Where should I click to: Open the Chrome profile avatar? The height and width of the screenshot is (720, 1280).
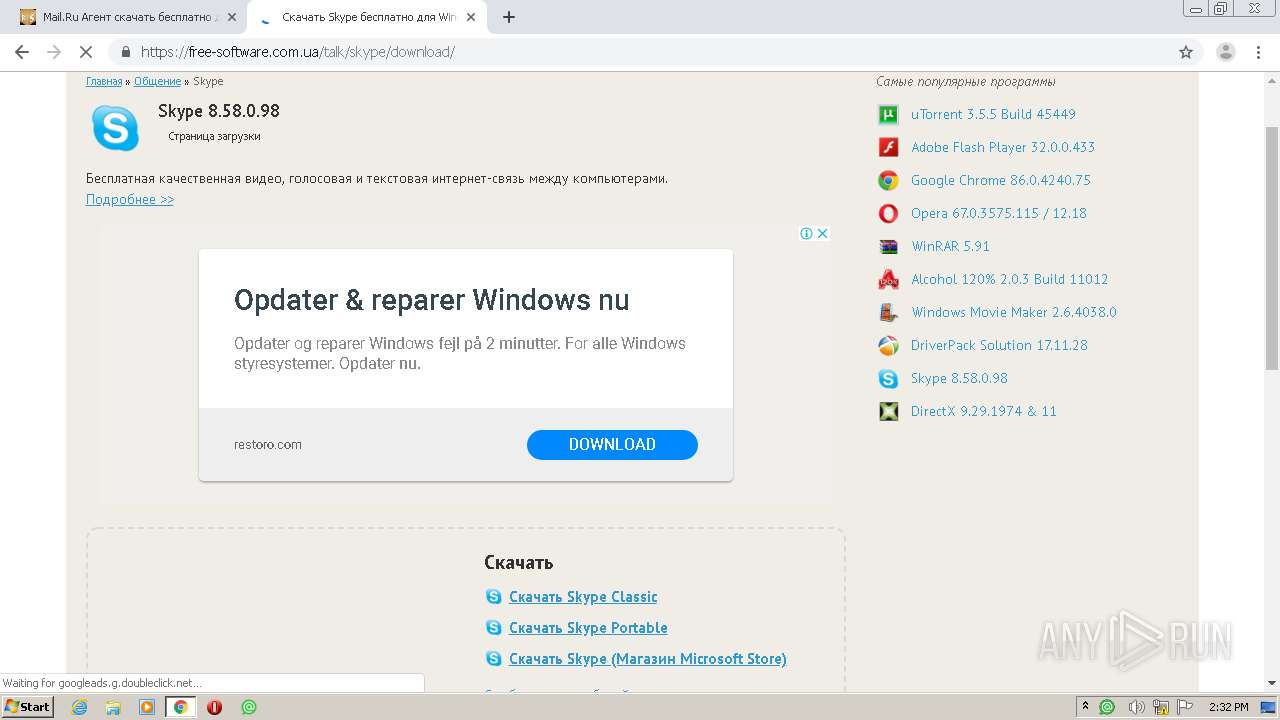1226,52
